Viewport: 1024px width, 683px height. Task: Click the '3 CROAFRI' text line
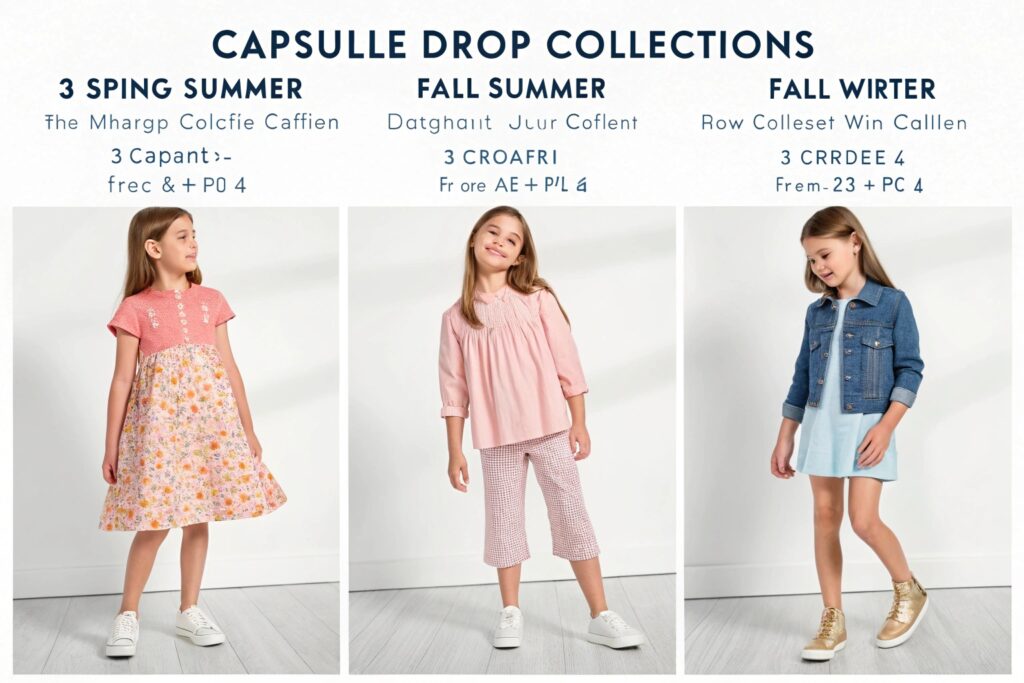point(501,157)
